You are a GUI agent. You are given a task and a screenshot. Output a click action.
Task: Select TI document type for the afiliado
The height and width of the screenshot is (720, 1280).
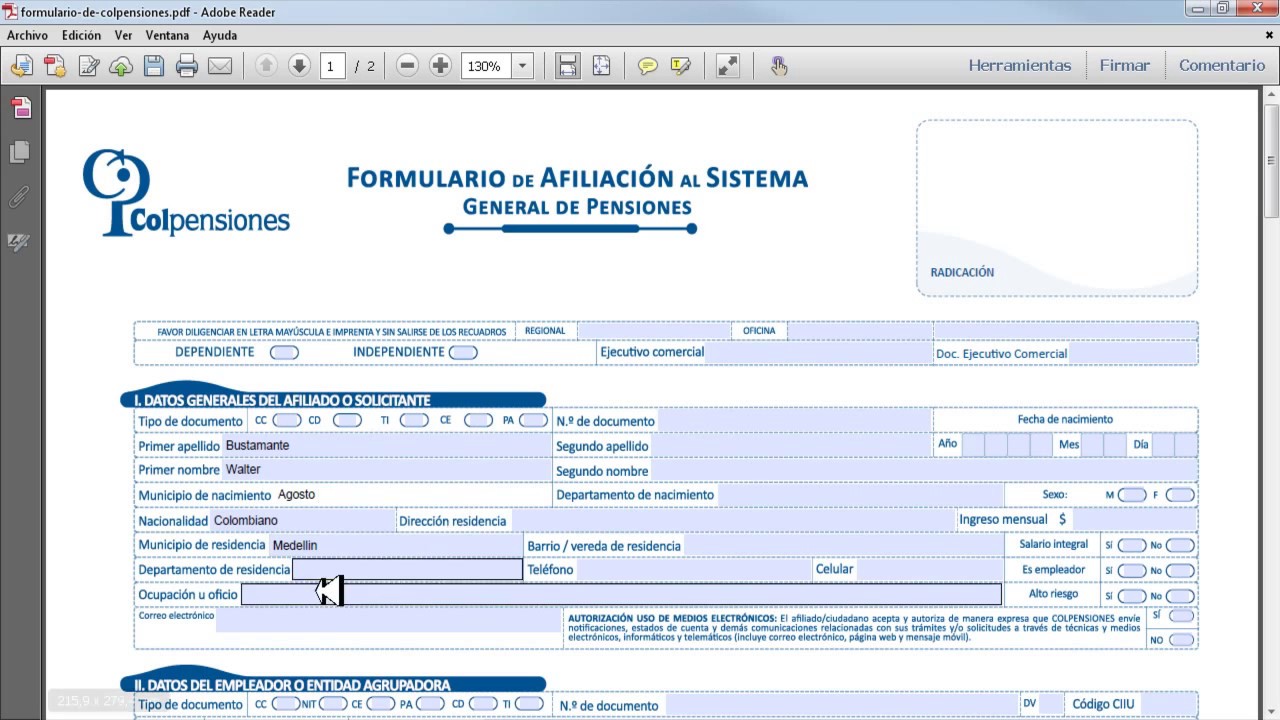(414, 420)
